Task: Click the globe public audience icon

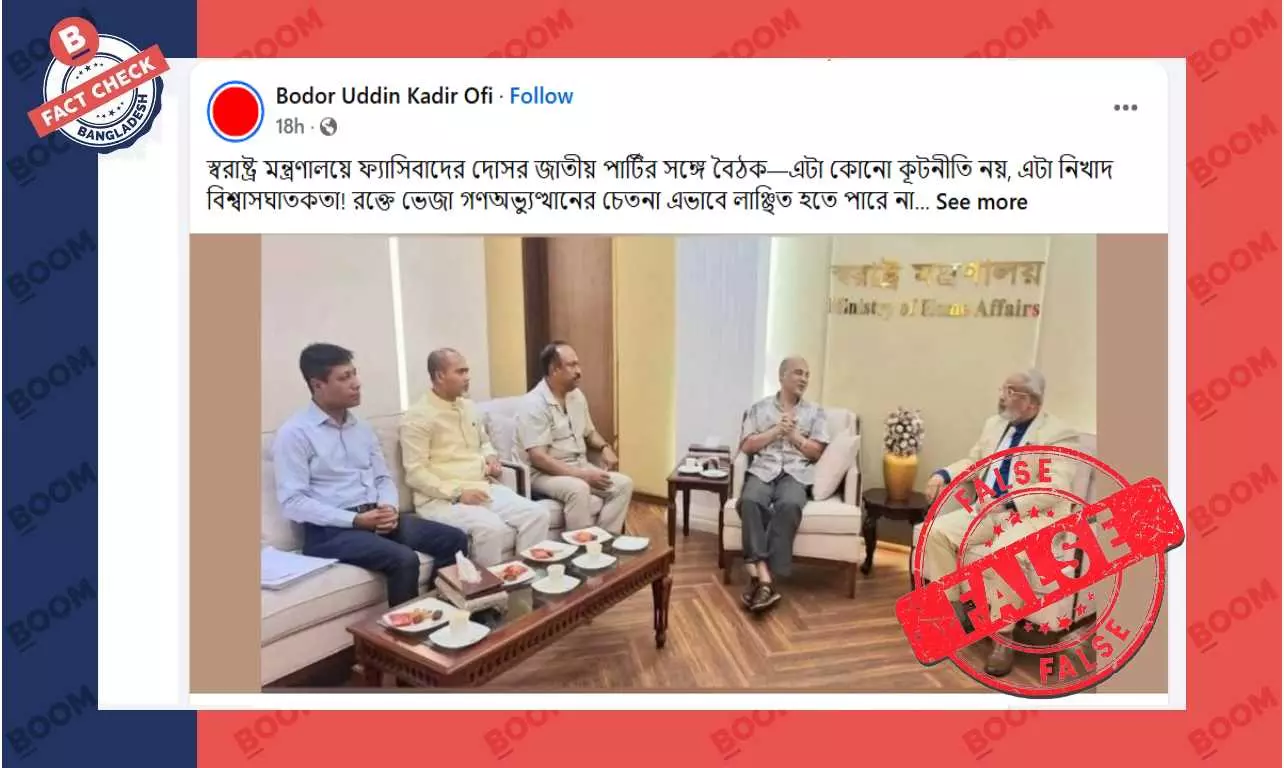Action: click(x=329, y=127)
